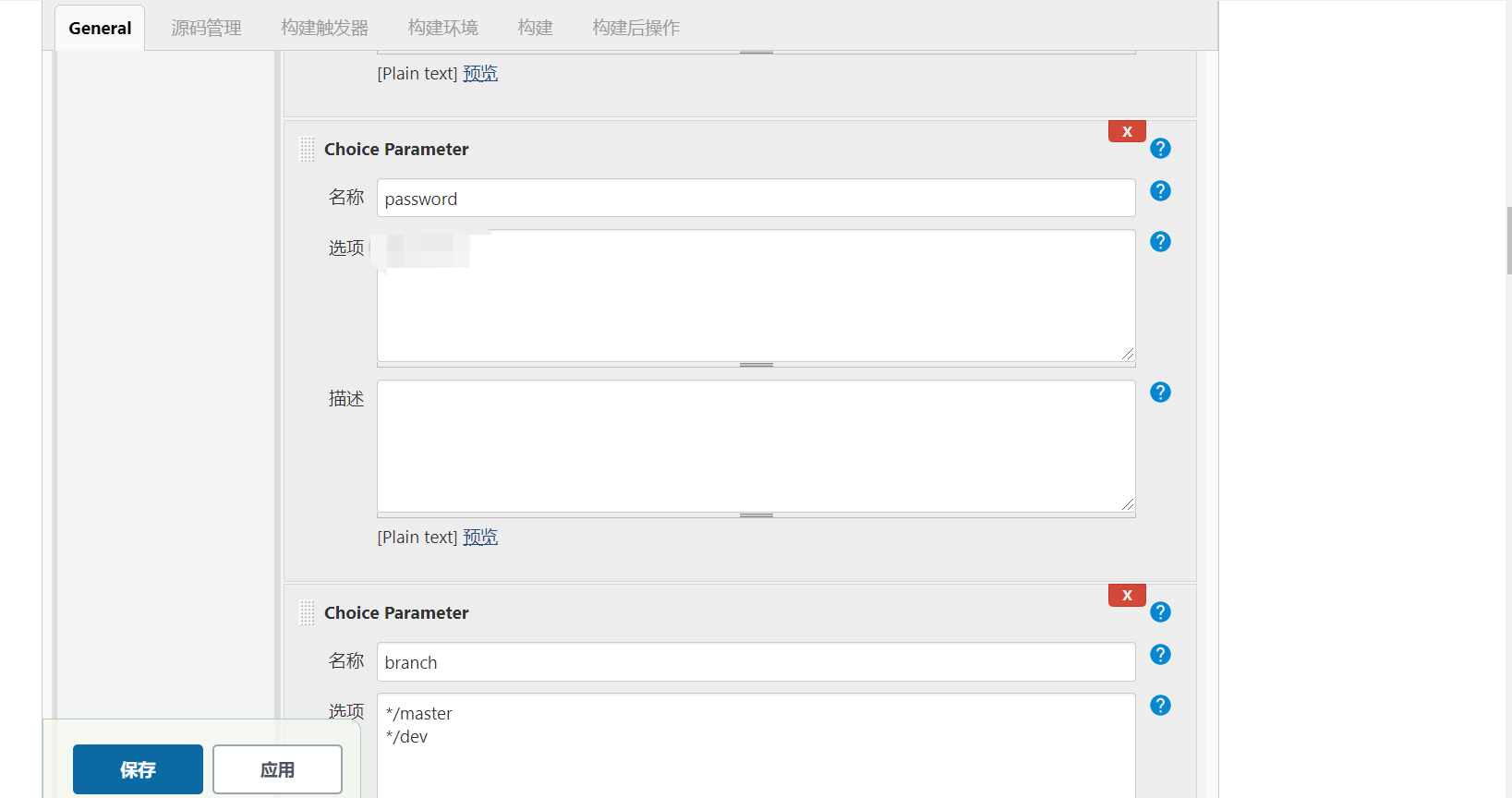Screen dimensions: 1512x798
Task: Click the name field containing password
Action: click(756, 199)
